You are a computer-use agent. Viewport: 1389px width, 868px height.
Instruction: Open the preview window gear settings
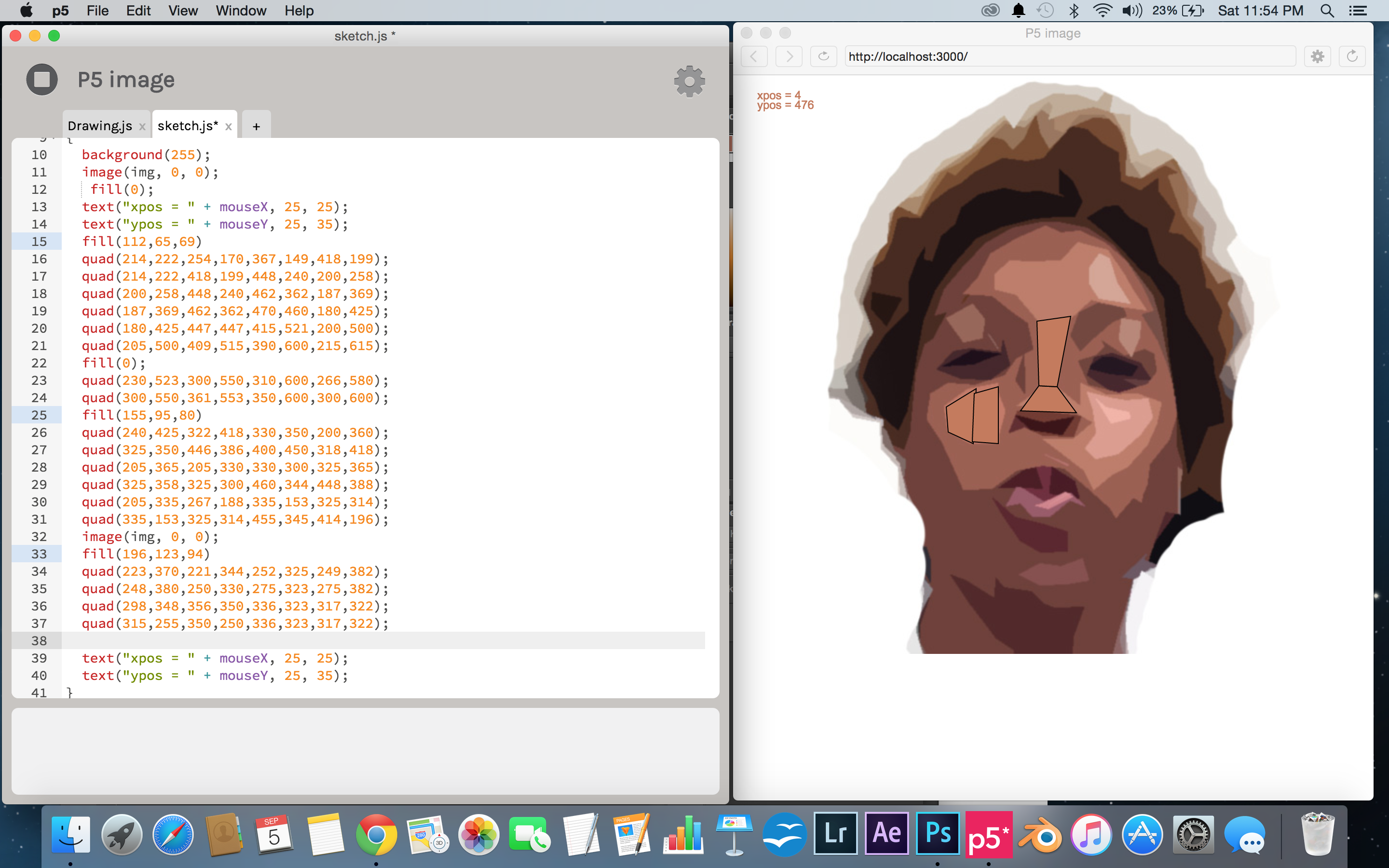pyautogui.click(x=1318, y=56)
